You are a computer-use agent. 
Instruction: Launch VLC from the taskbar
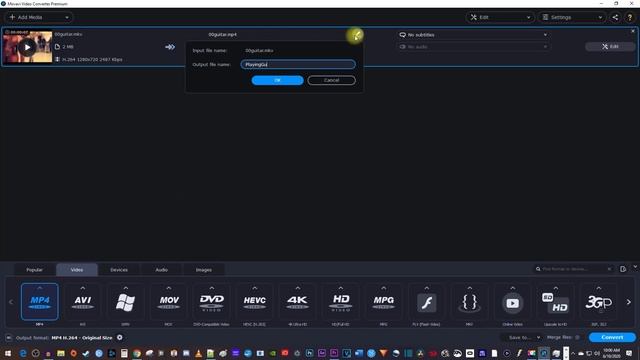pyautogui.click(x=198, y=353)
